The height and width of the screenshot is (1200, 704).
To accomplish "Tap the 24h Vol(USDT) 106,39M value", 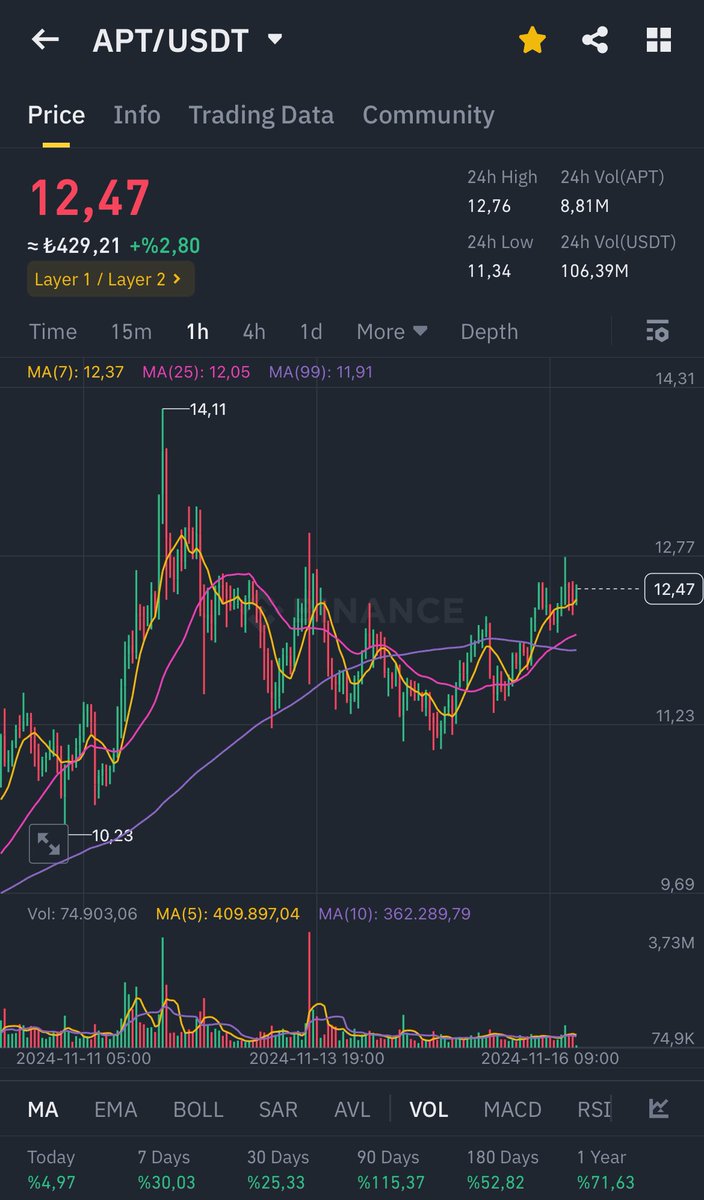I will tap(594, 270).
